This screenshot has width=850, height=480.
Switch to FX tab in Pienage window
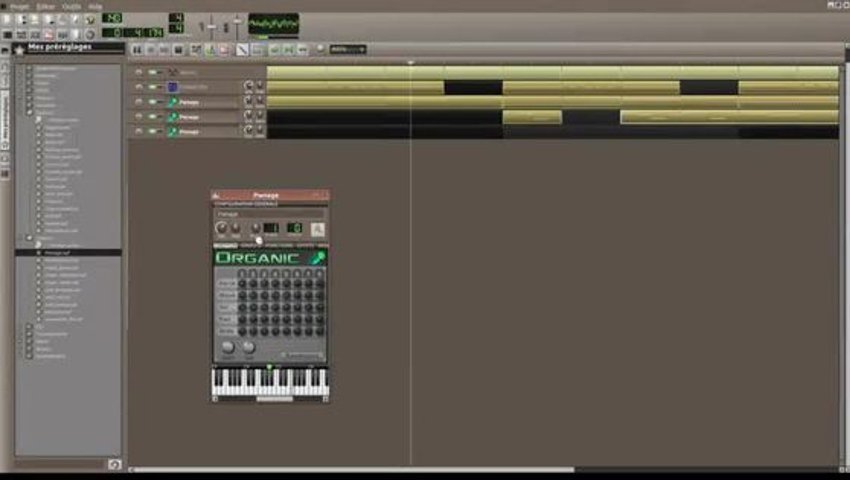click(305, 246)
